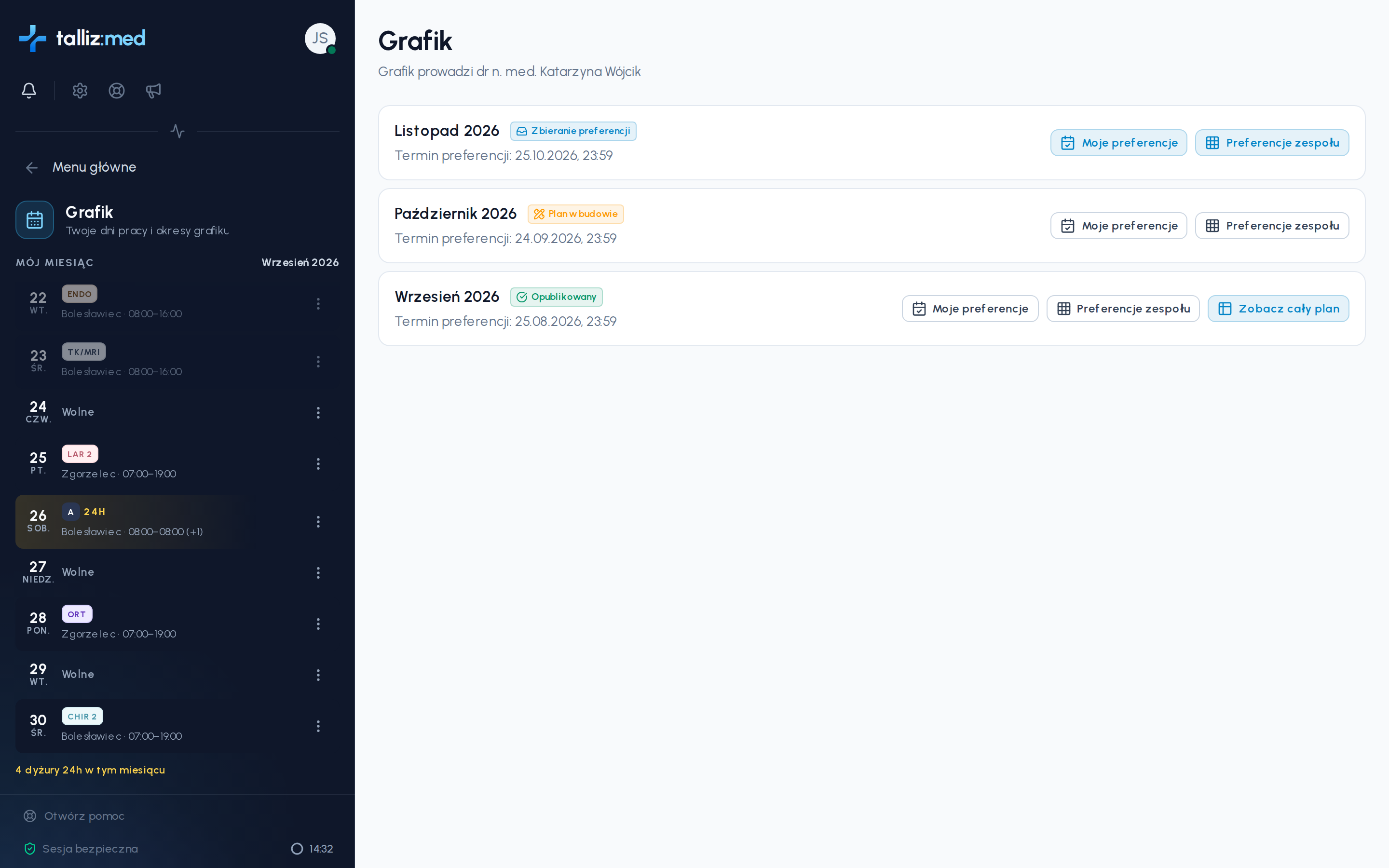This screenshot has height=868, width=1389.
Task: Go back to Menu główne
Action: click(81, 167)
